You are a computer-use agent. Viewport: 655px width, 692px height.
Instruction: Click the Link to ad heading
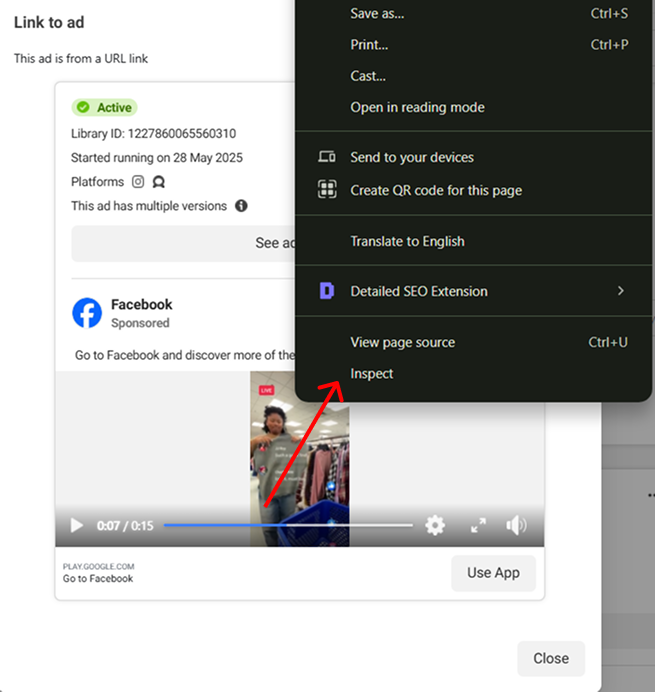pos(49,23)
